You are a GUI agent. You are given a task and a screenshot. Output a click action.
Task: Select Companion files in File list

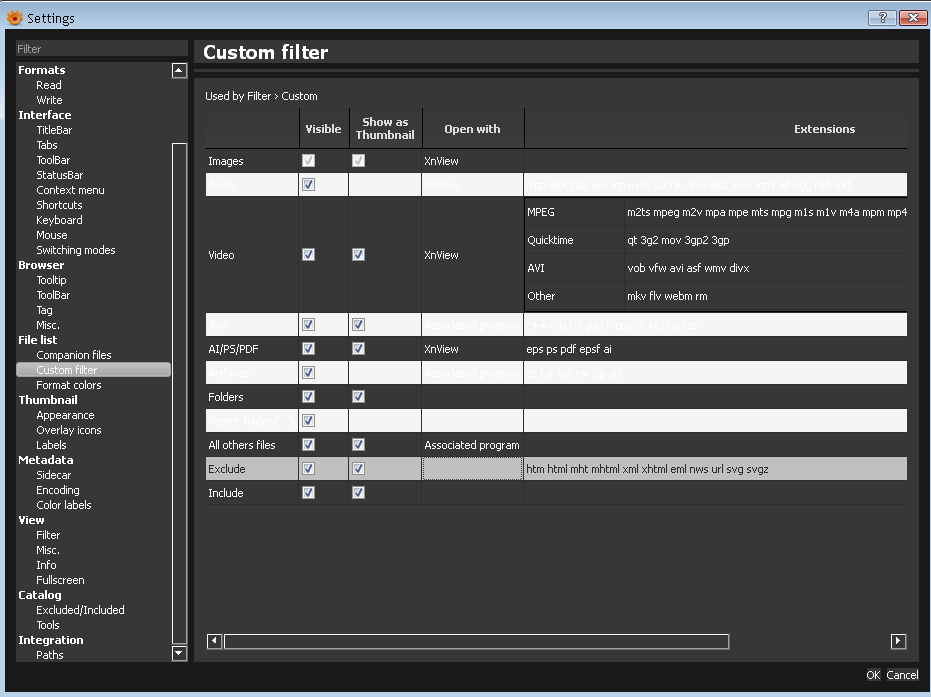click(x=74, y=355)
